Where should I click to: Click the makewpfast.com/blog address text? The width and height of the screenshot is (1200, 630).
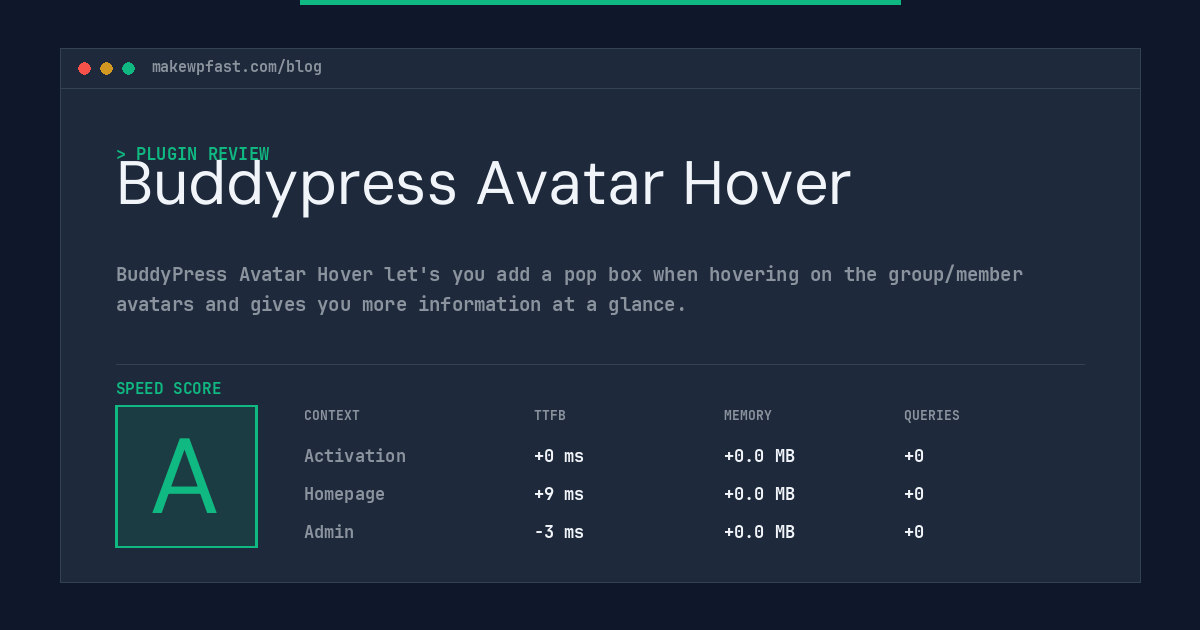[x=237, y=67]
